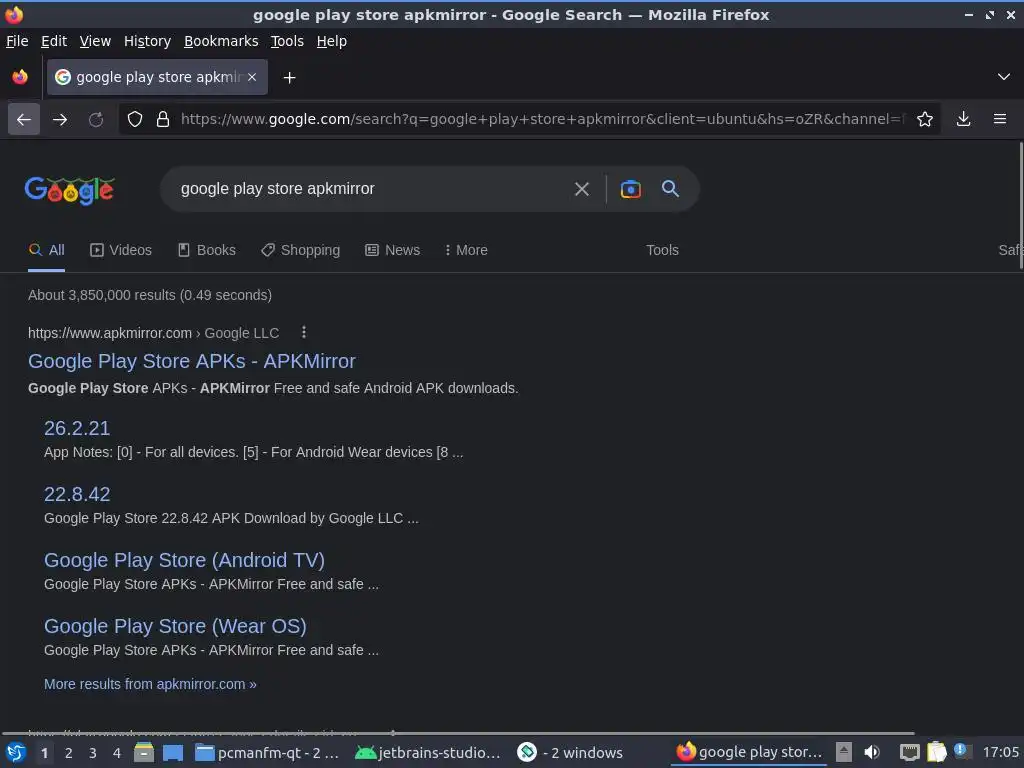Screen dimensions: 1024x768
Task: Open the start menu bird icon in taskbar
Action: [x=16, y=752]
